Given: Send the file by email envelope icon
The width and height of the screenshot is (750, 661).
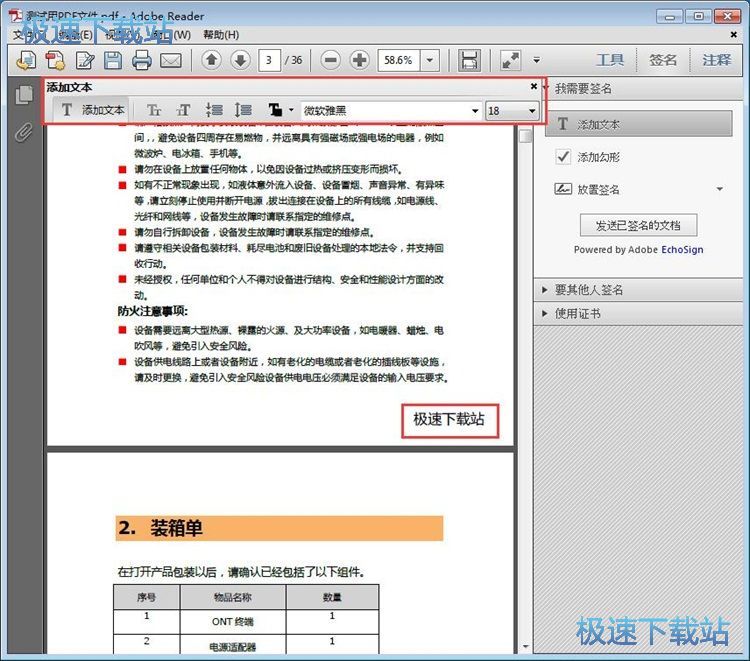Looking at the screenshot, I should pyautogui.click(x=171, y=60).
